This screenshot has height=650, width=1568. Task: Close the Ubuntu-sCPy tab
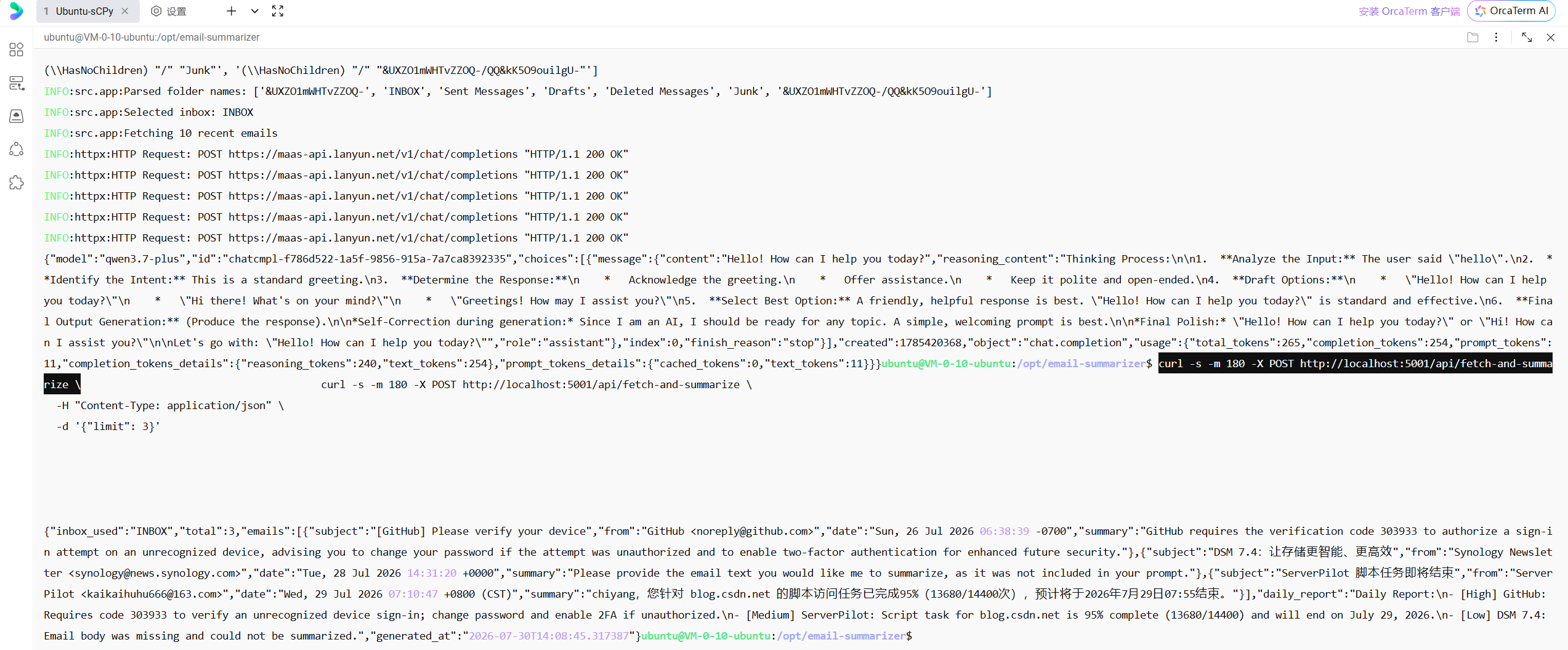(125, 11)
